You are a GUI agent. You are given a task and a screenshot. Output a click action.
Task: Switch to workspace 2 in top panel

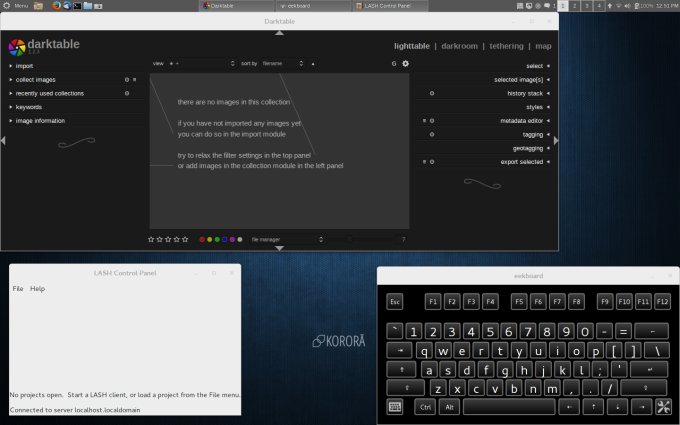pos(575,6)
